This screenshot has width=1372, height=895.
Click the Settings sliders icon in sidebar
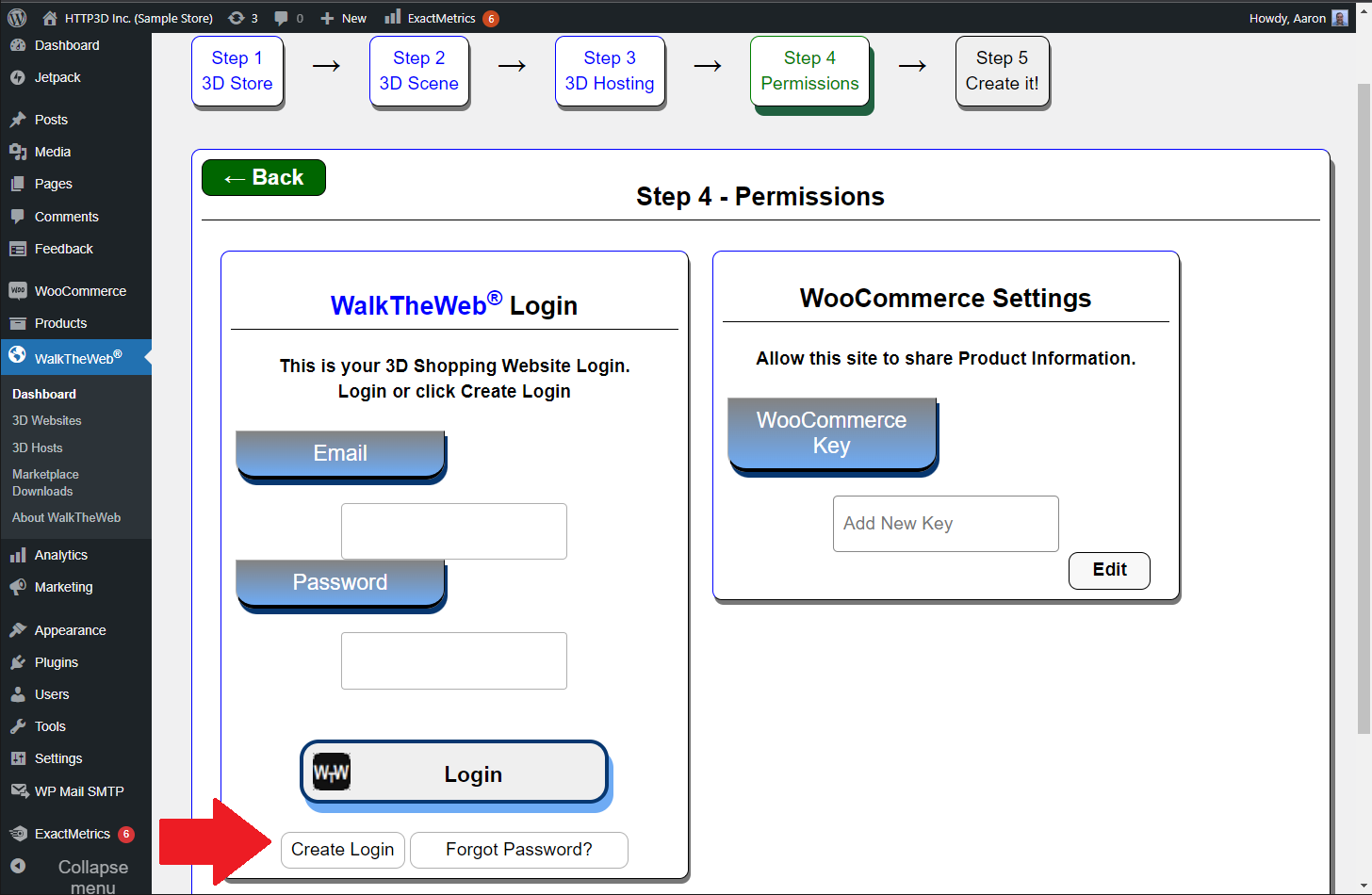[17, 758]
